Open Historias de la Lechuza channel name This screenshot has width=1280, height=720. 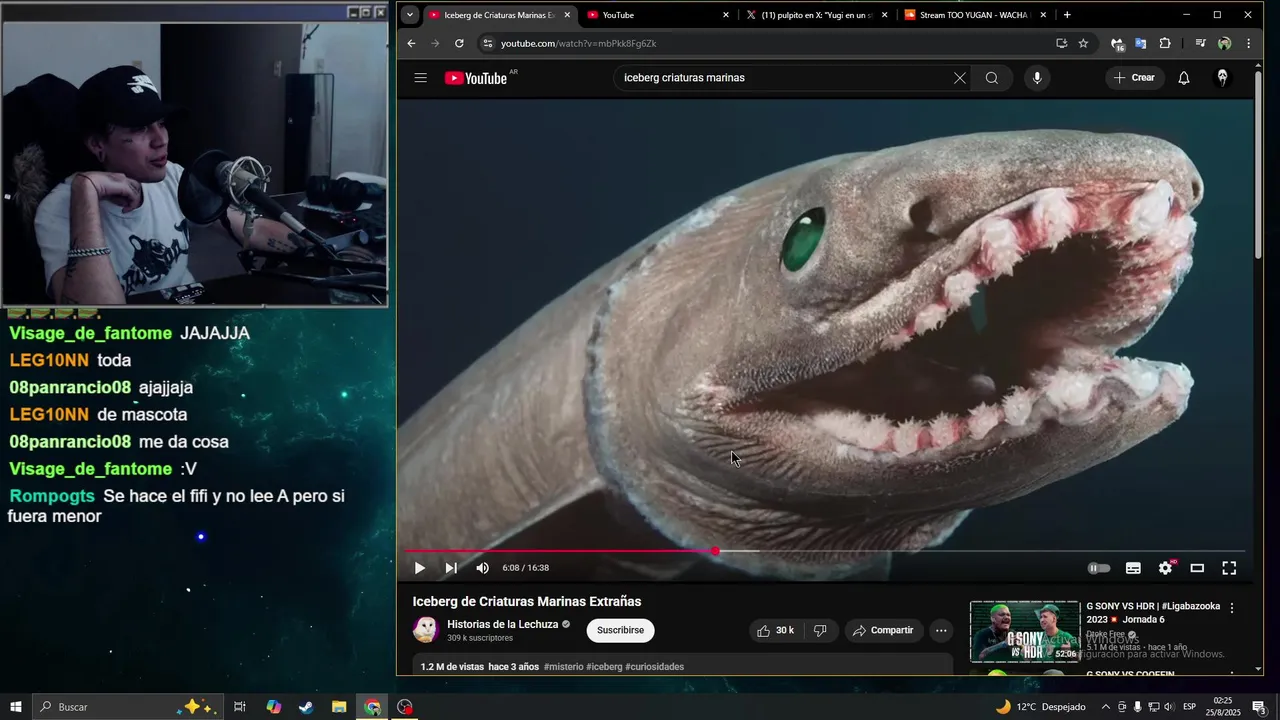502,624
